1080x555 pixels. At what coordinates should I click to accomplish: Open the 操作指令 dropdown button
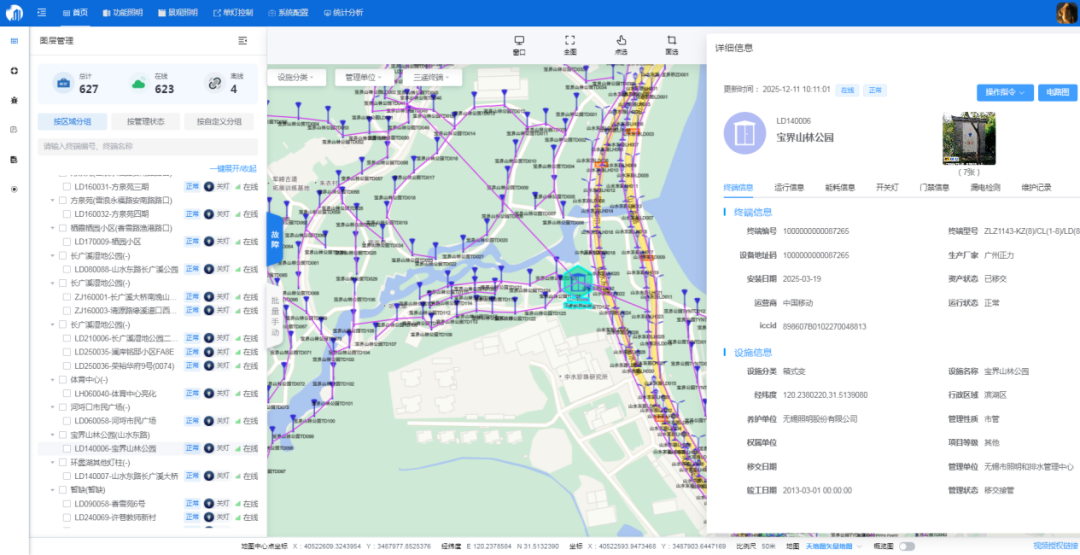pos(1005,92)
